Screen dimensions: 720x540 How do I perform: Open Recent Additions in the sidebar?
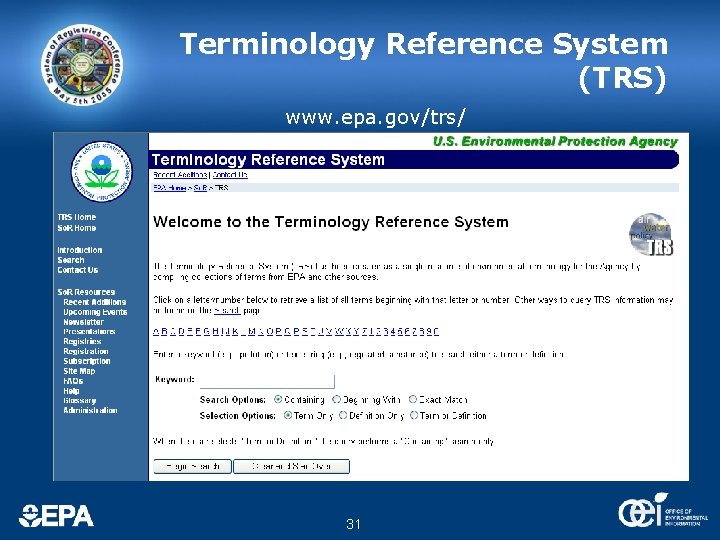click(95, 302)
